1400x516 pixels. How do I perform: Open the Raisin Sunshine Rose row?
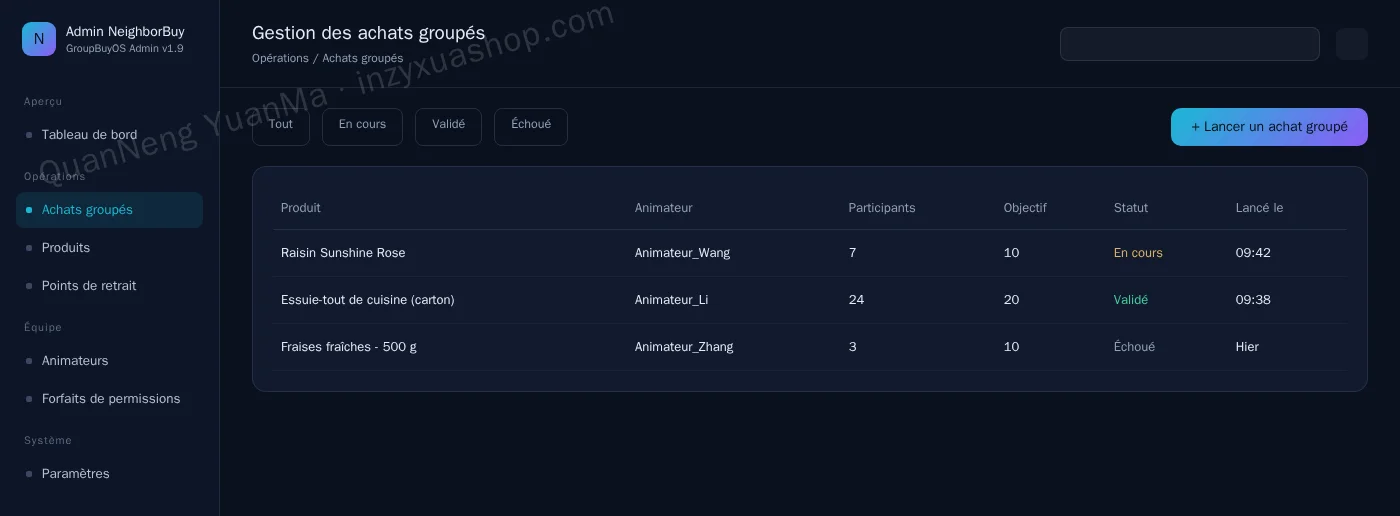pos(810,253)
